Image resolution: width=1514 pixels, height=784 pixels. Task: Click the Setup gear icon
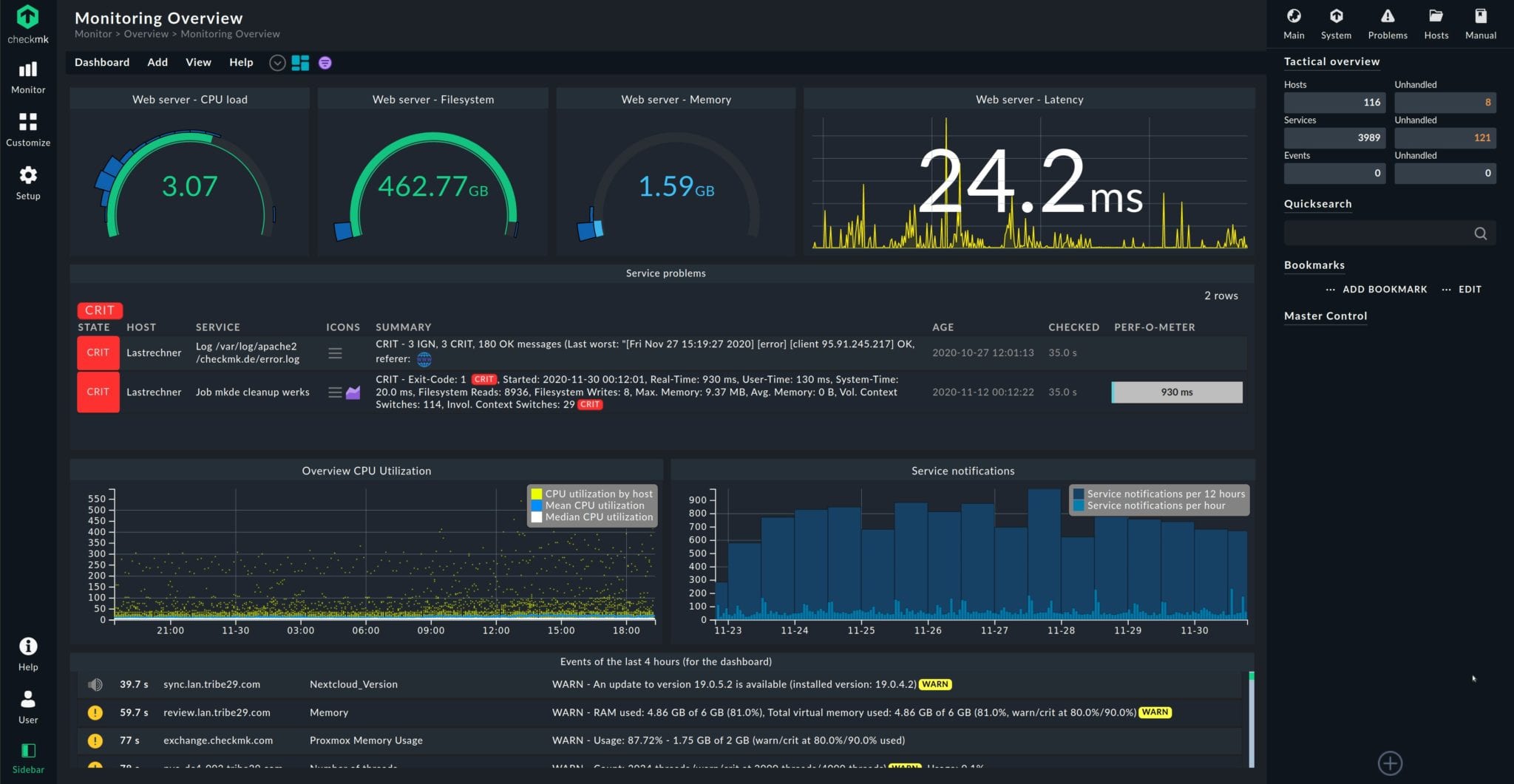pyautogui.click(x=27, y=176)
